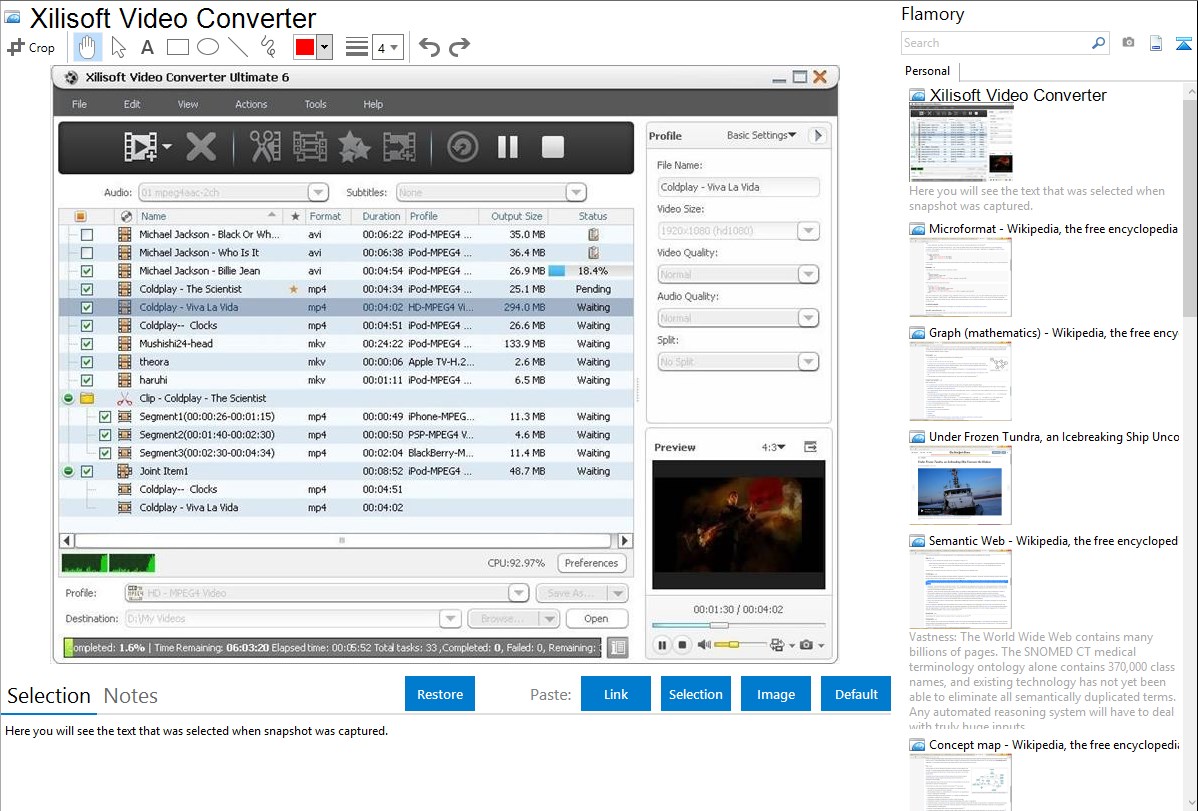1198x811 pixels.
Task: Activate the hand pan tool
Action: (87, 47)
